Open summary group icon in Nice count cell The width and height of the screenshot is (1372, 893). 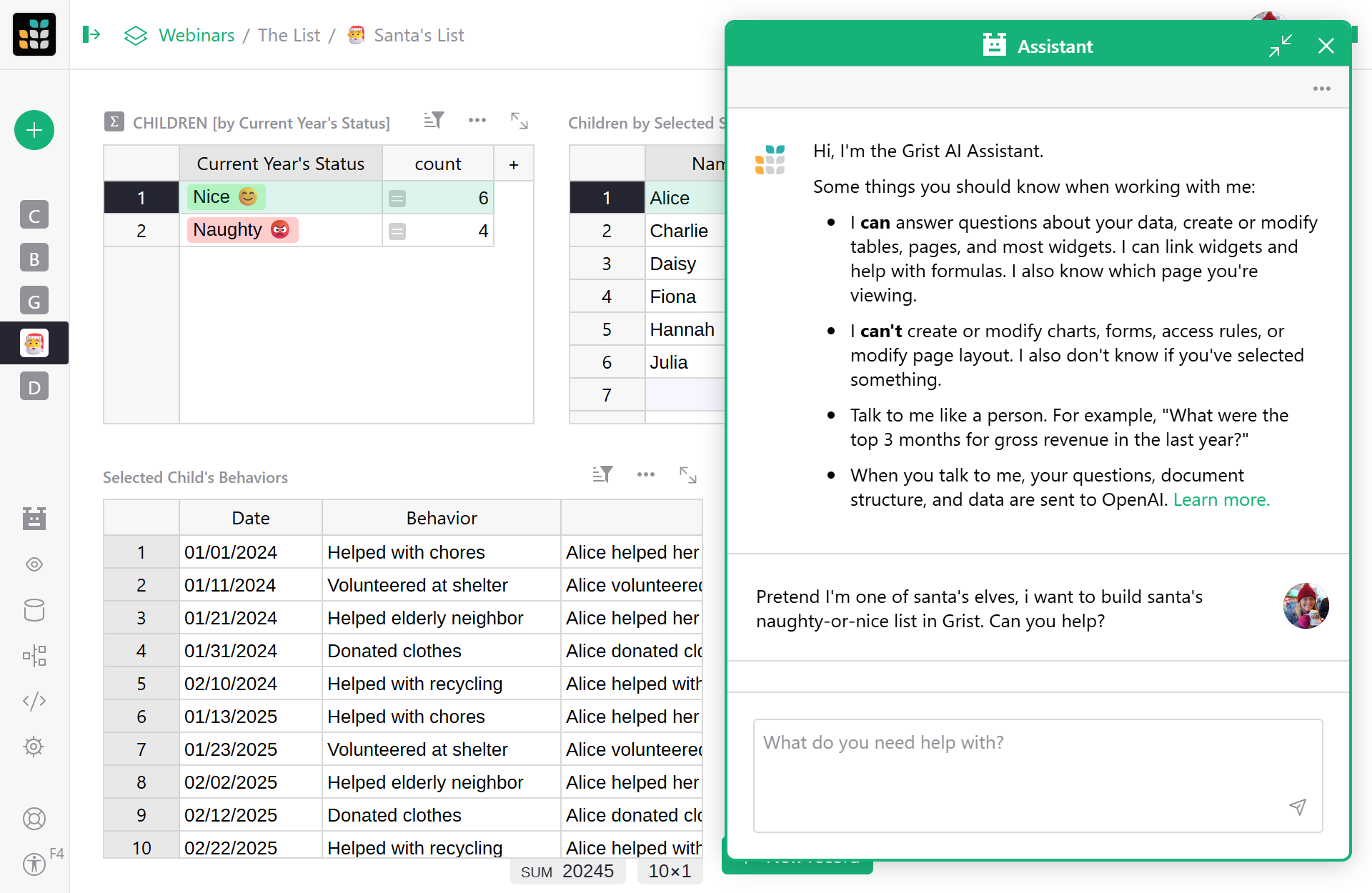[x=397, y=199]
